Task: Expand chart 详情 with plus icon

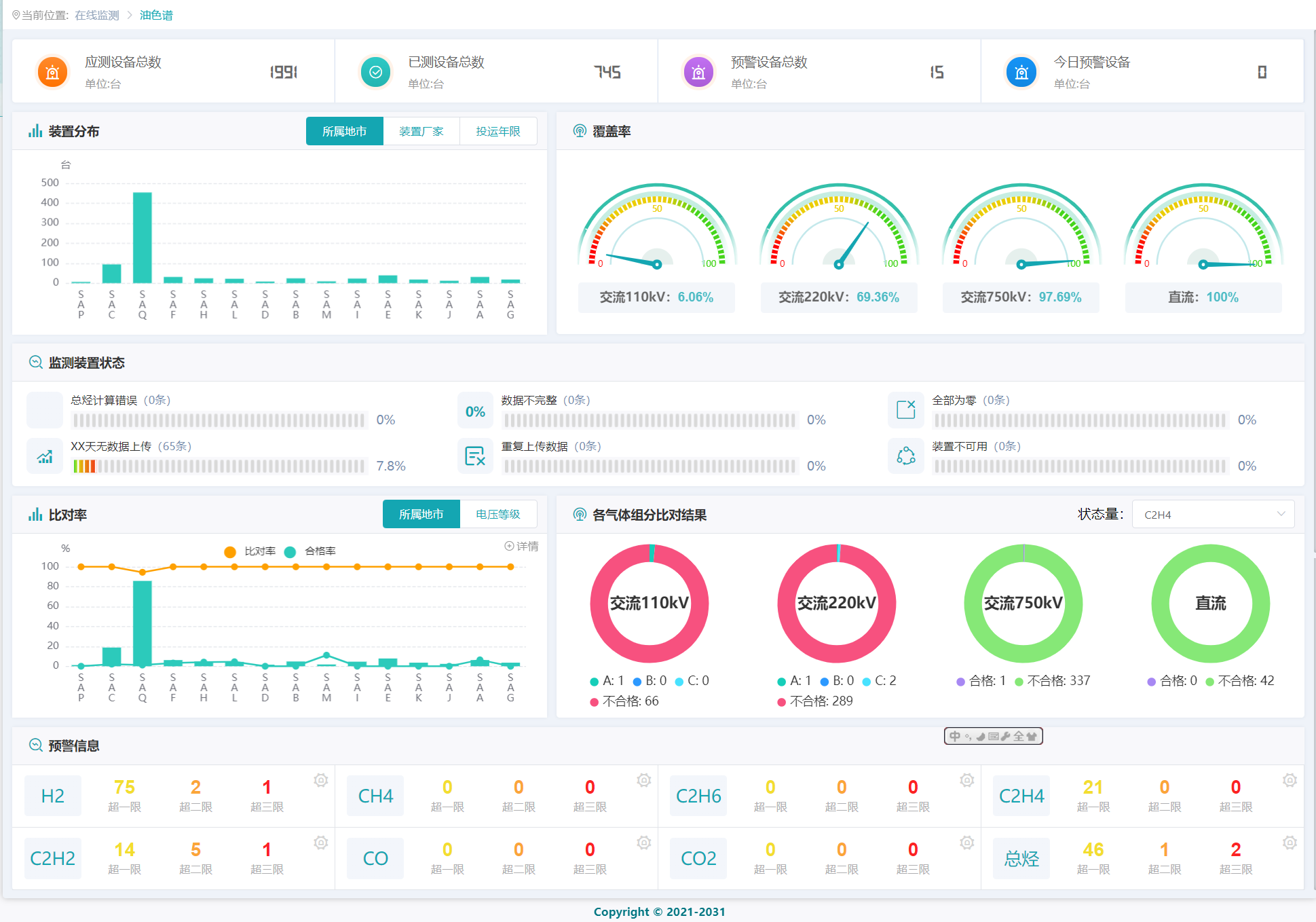Action: tap(521, 546)
